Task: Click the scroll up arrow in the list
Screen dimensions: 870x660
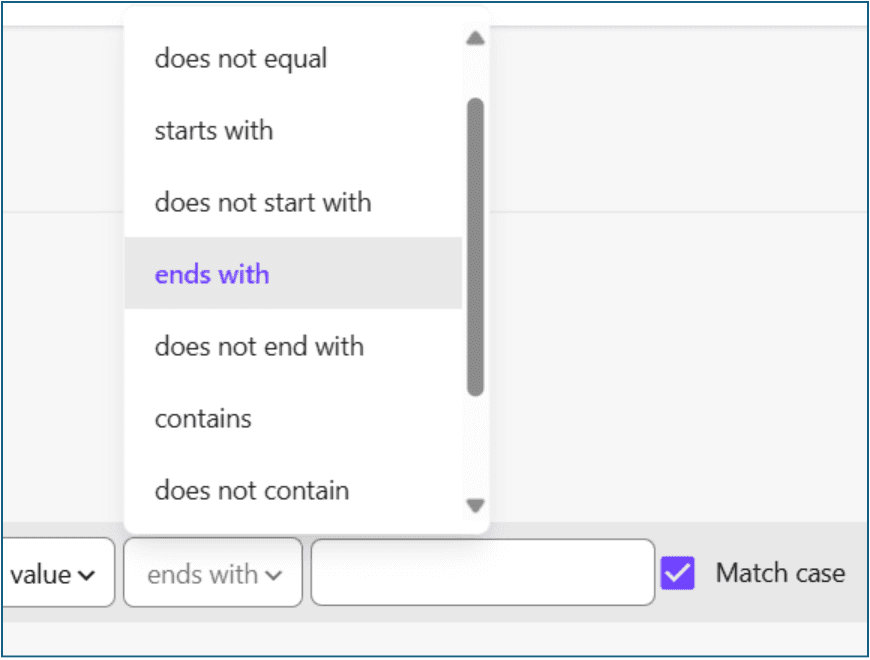Action: [x=476, y=39]
